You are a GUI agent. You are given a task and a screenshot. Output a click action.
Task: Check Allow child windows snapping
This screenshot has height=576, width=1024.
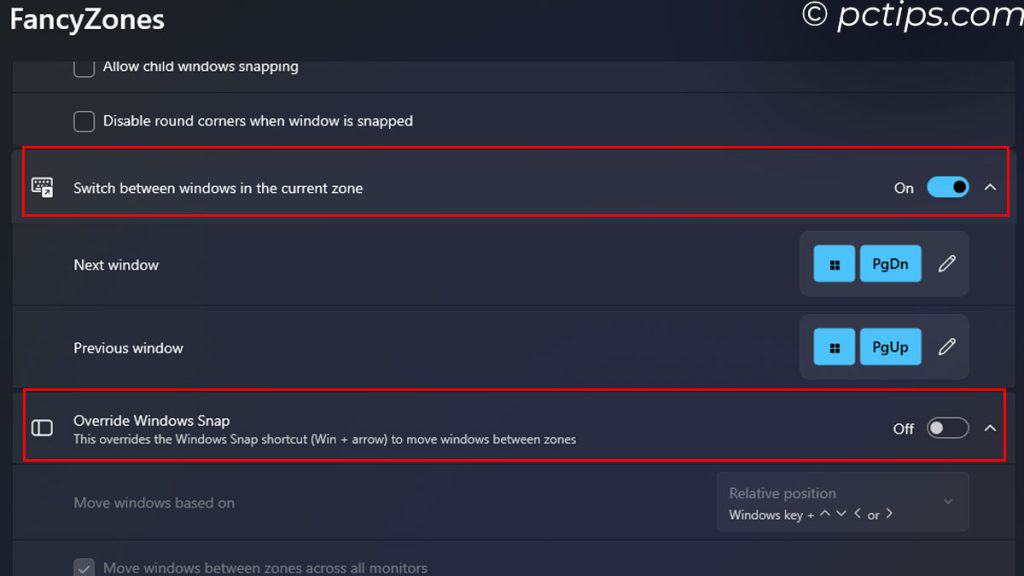point(85,67)
